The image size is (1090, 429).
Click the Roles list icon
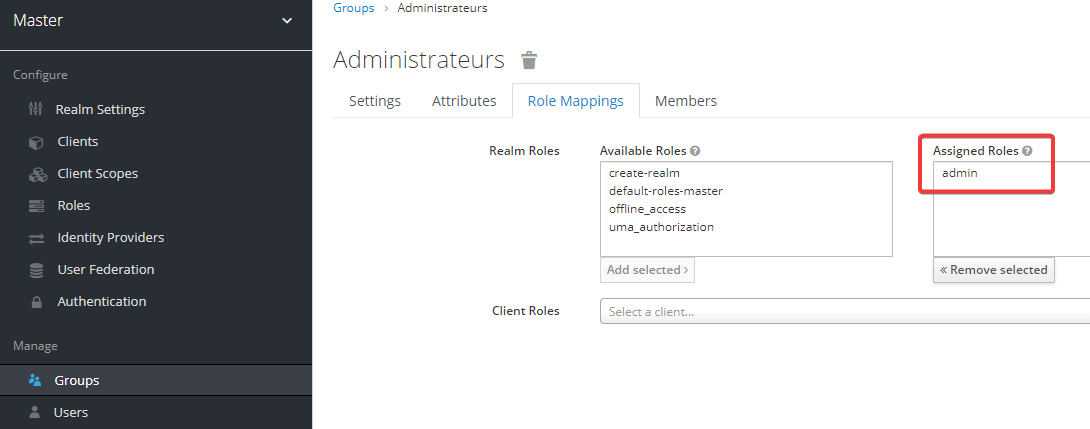36,206
